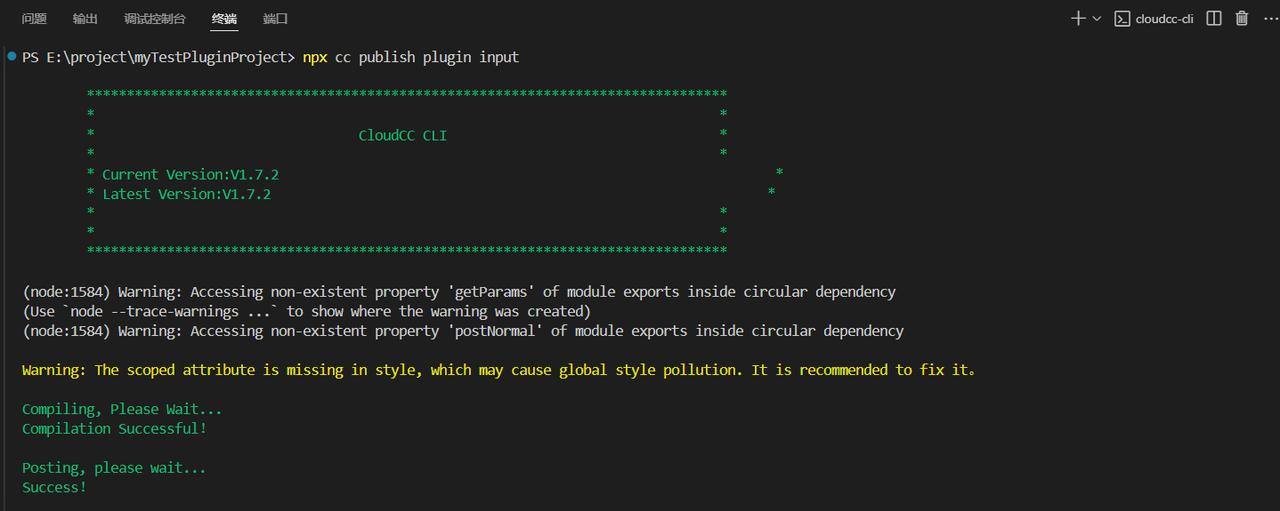Kill terminal using the trash icon
Screen dimensions: 1280x511
1242,18
